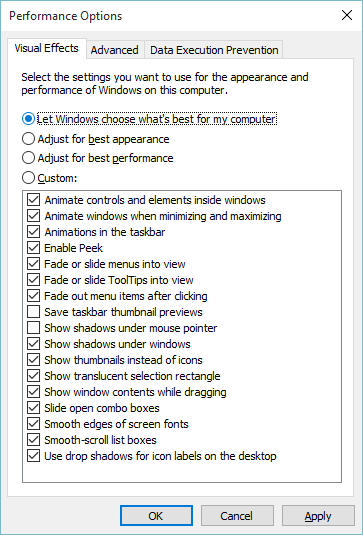This screenshot has height=535, width=363.
Task: Disable Smooth-scroll list boxes
Action: click(33, 440)
